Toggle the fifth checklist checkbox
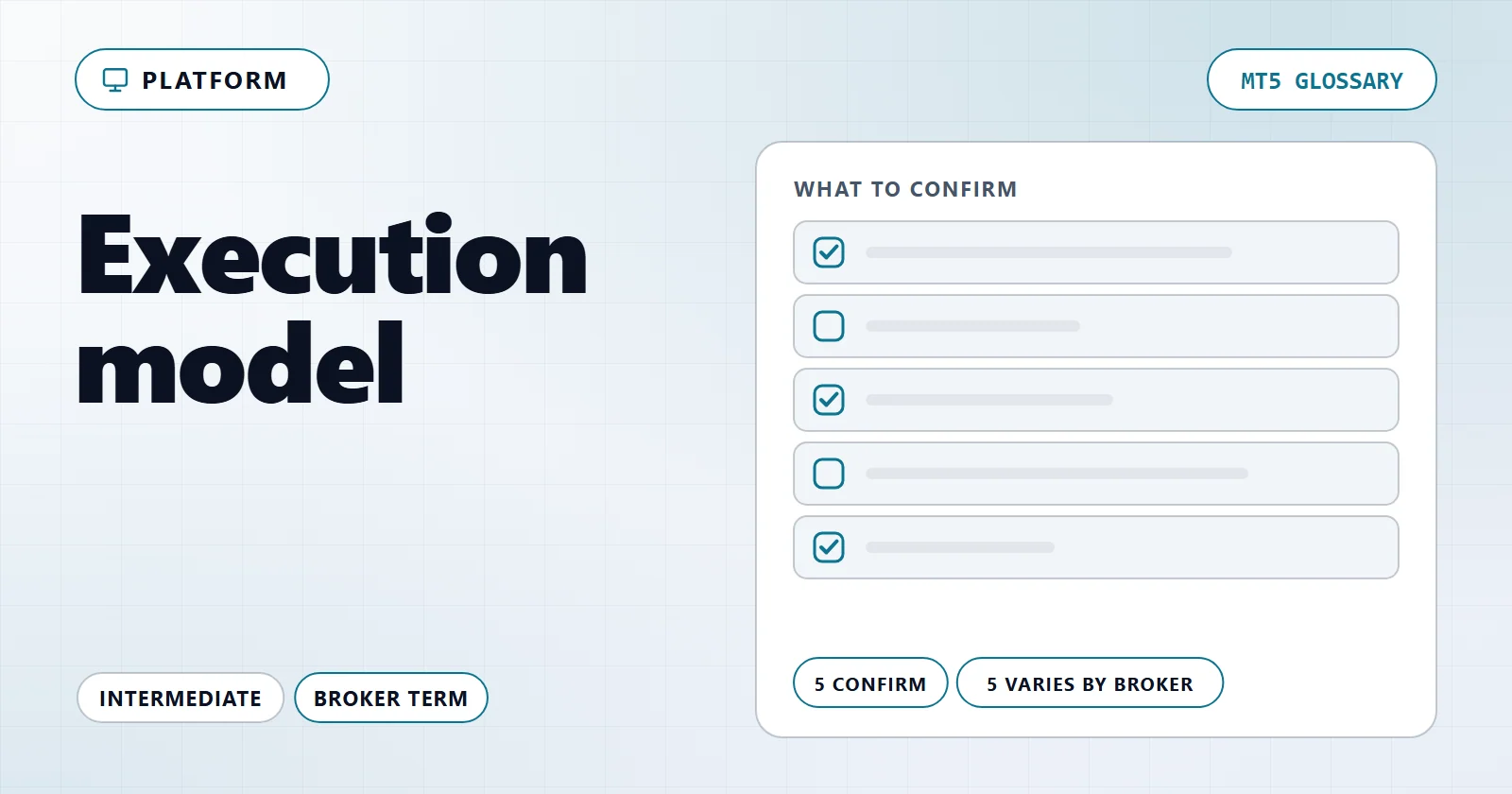Image resolution: width=1512 pixels, height=794 pixels. coord(829,547)
